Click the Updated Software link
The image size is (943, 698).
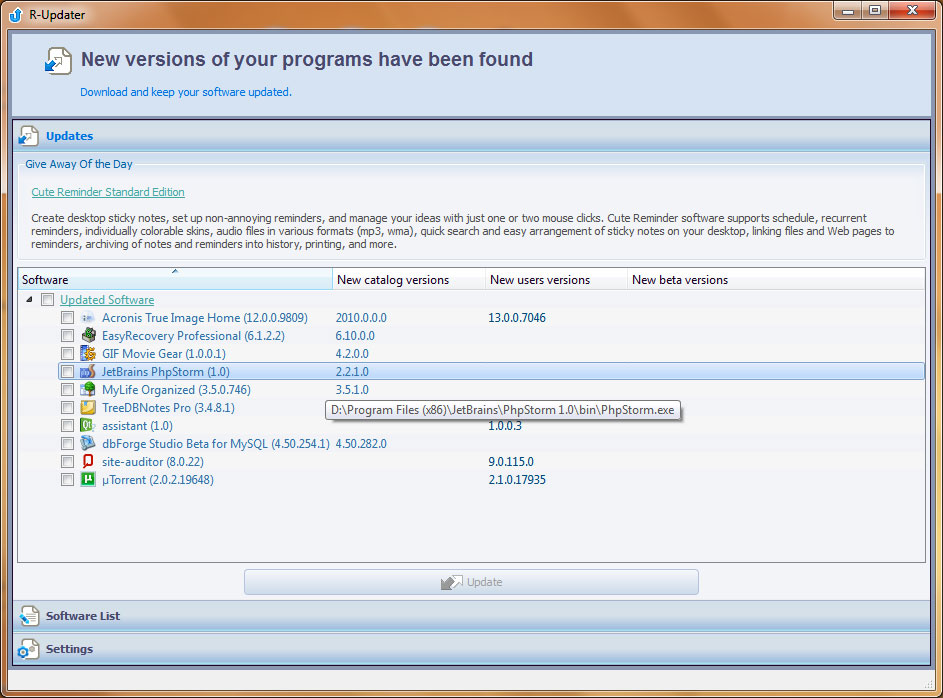[x=107, y=299]
